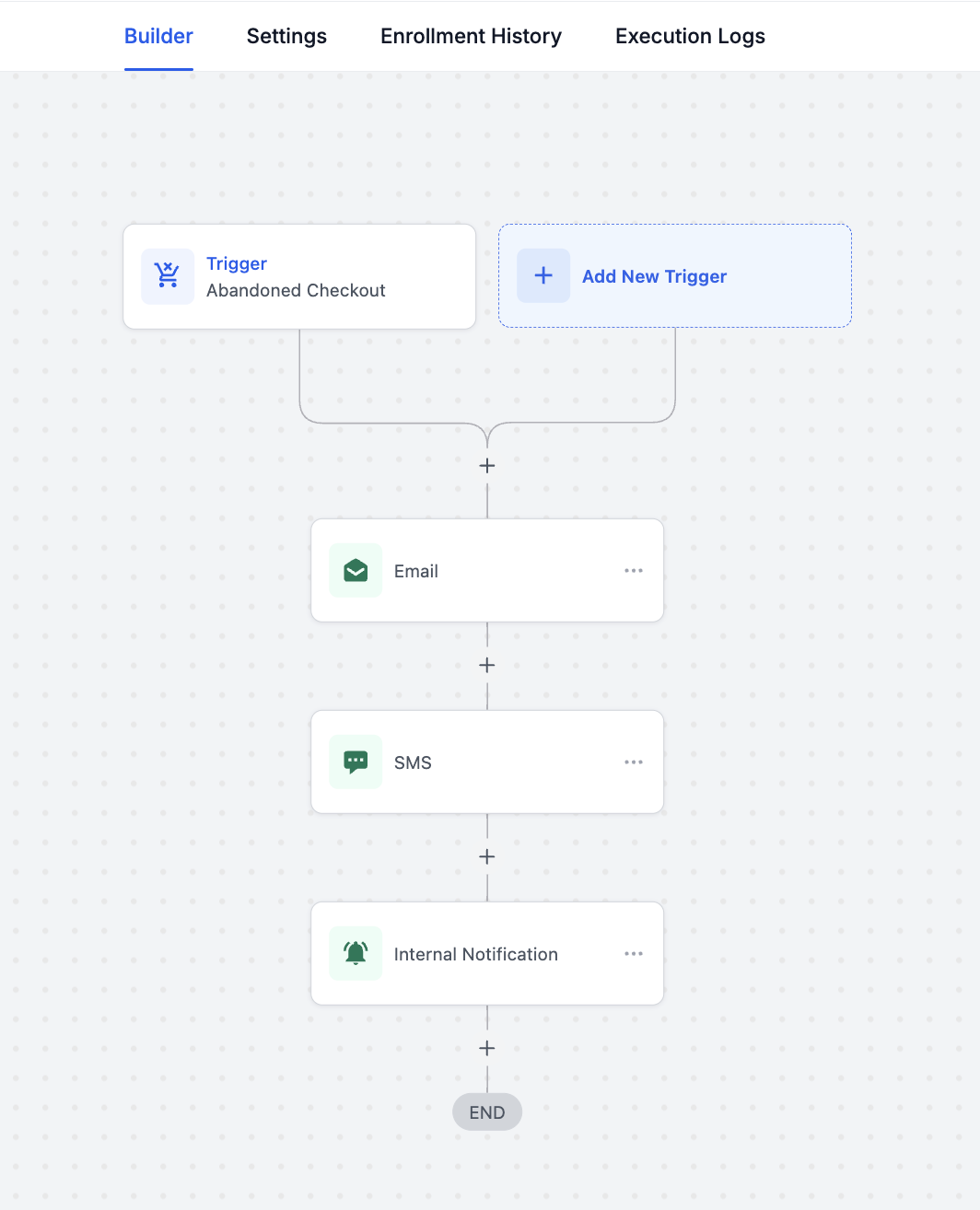Add a step between SMS and Internal Notification
980x1210 pixels.
click(487, 856)
